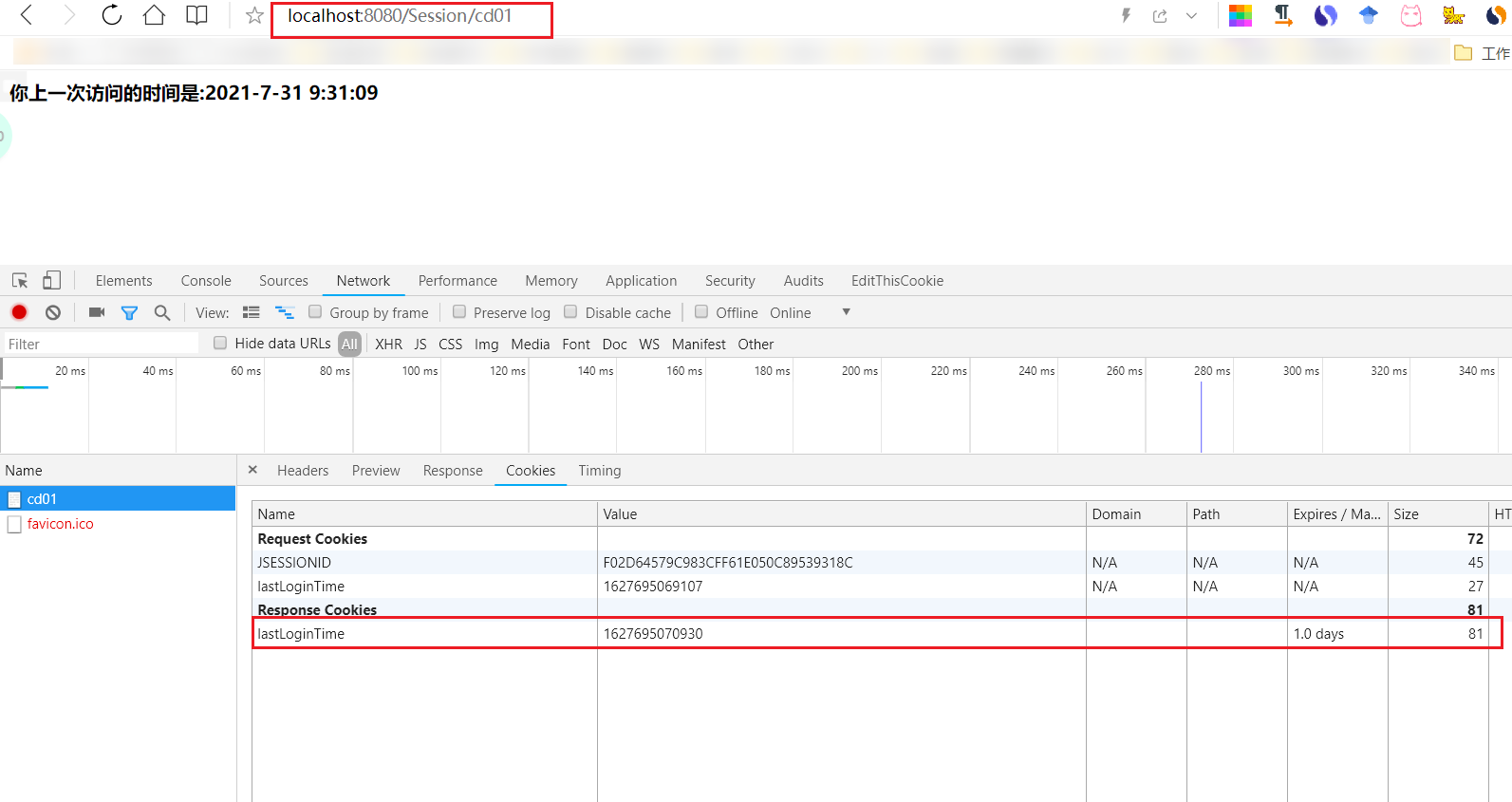Clear the network log

coord(53,312)
